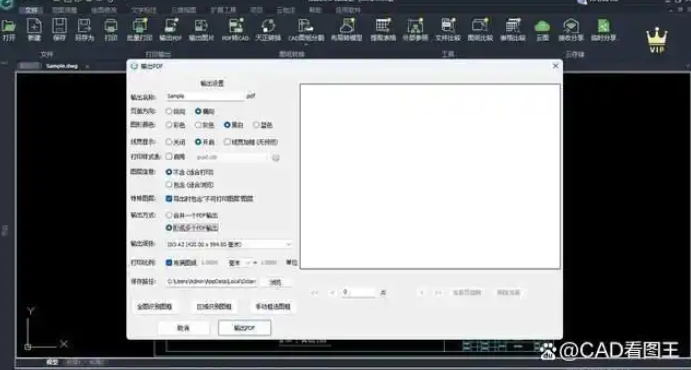
Task: Open the fourth ribbon tab
Action: [144, 10]
